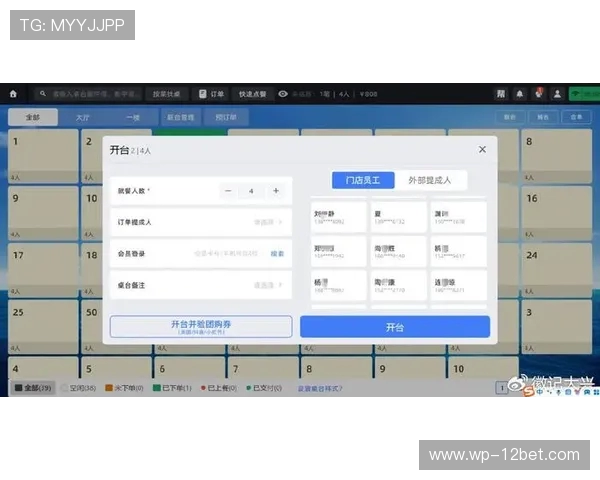Click the 快速点餐 toolbar button
Viewport: 600px width, 480px height.
(x=253, y=94)
